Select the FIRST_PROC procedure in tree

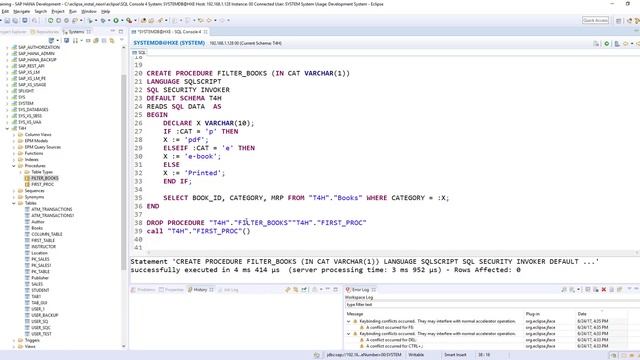(42, 184)
